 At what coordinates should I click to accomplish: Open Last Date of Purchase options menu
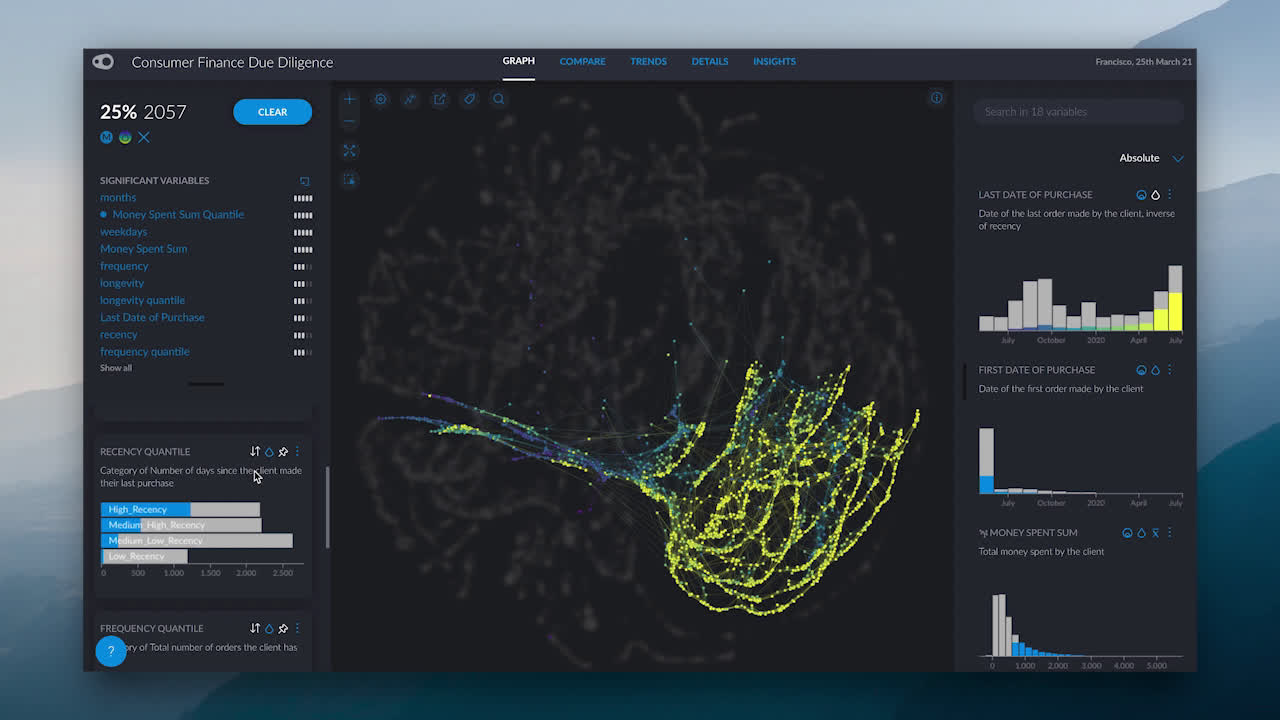point(1170,195)
